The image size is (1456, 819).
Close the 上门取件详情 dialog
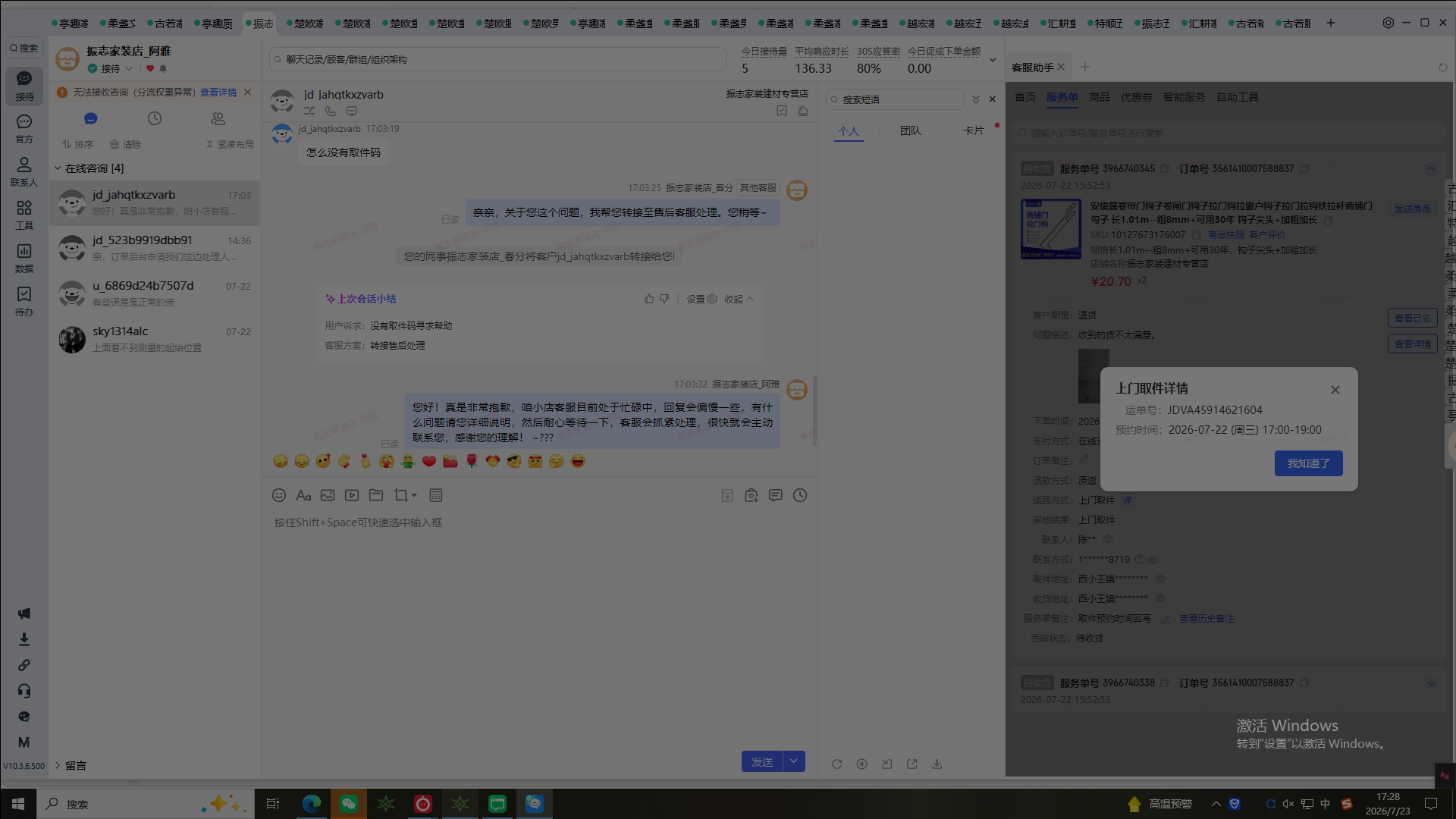[1335, 390]
